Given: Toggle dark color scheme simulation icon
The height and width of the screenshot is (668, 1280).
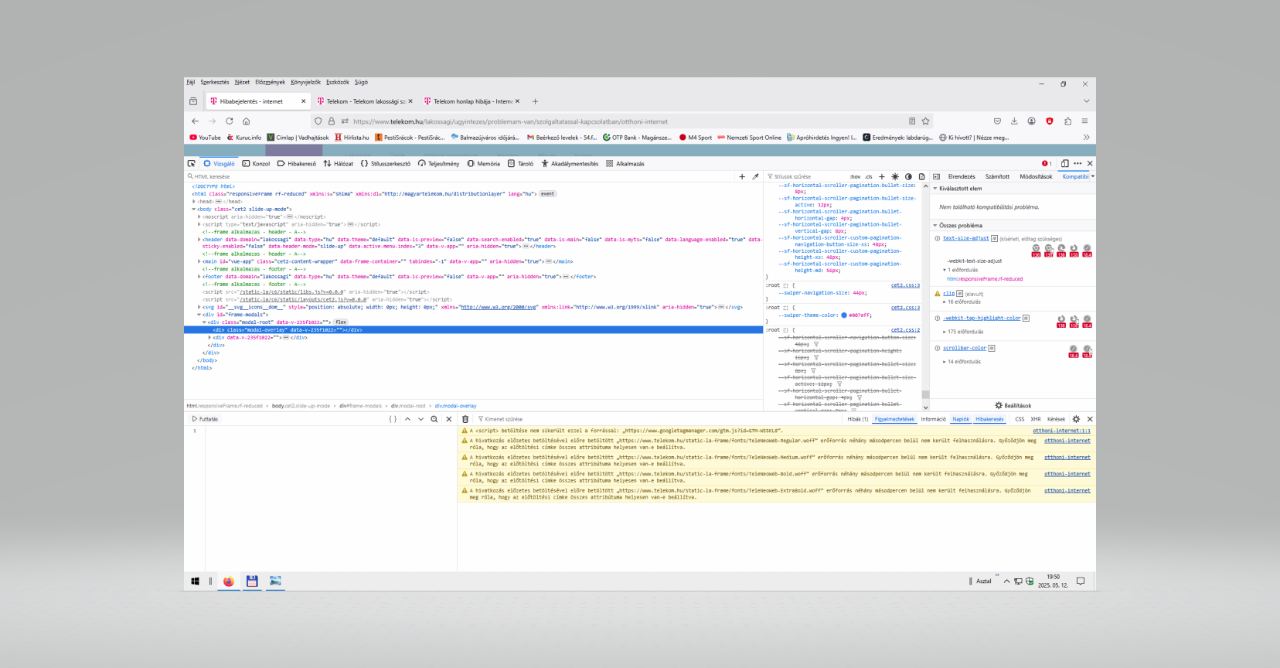Looking at the screenshot, I should [x=908, y=176].
